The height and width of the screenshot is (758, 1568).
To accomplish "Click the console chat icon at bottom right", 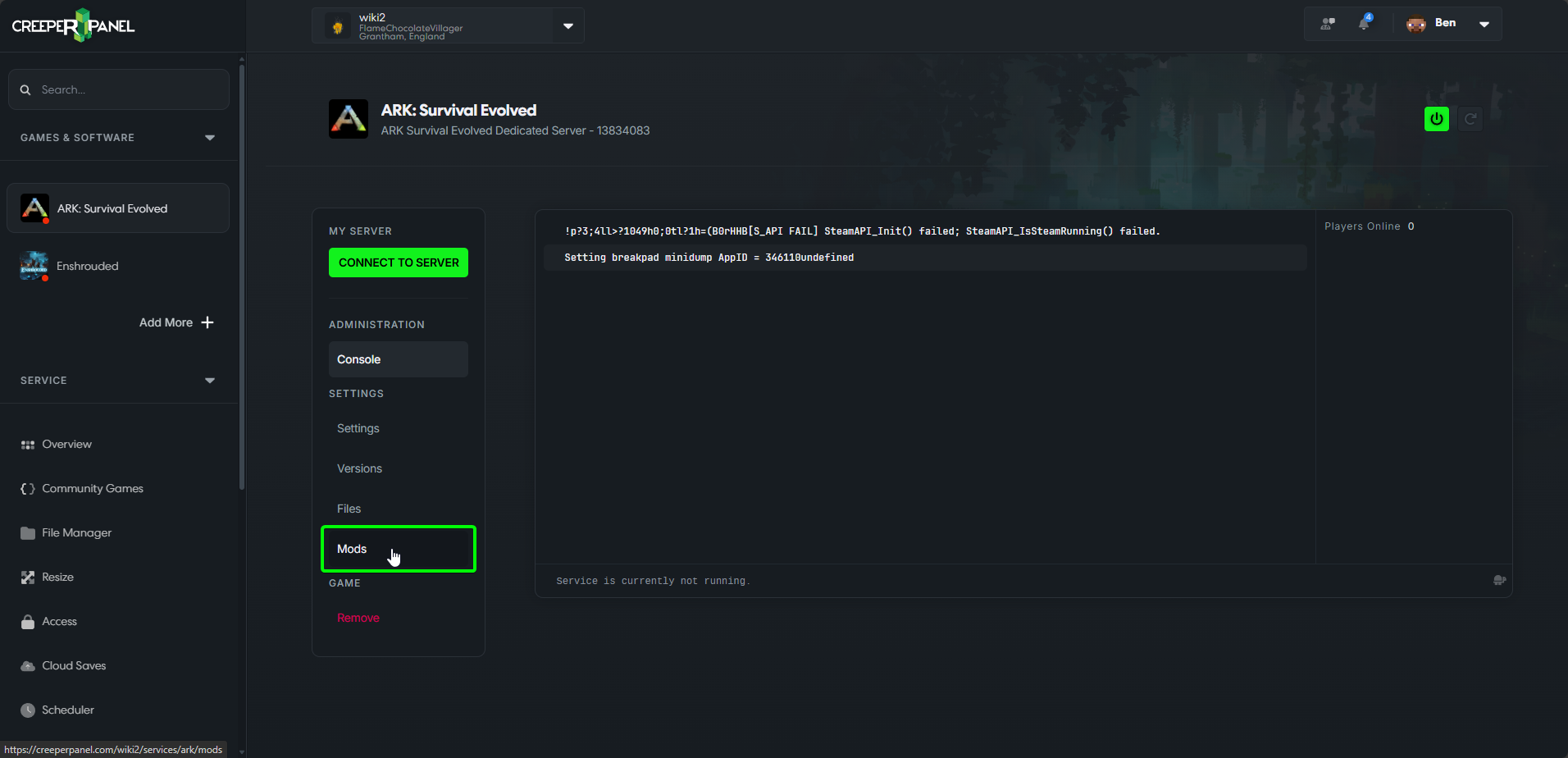I will pos(1500,580).
